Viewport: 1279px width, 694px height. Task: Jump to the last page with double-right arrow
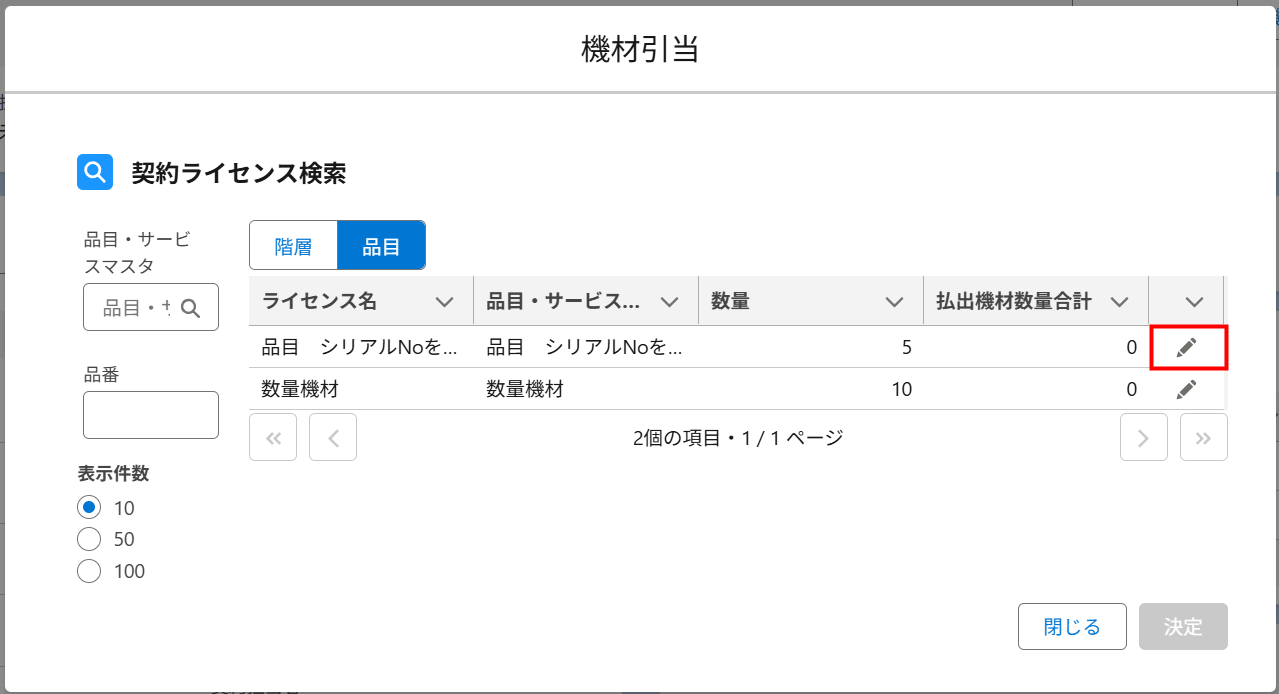(x=1203, y=437)
